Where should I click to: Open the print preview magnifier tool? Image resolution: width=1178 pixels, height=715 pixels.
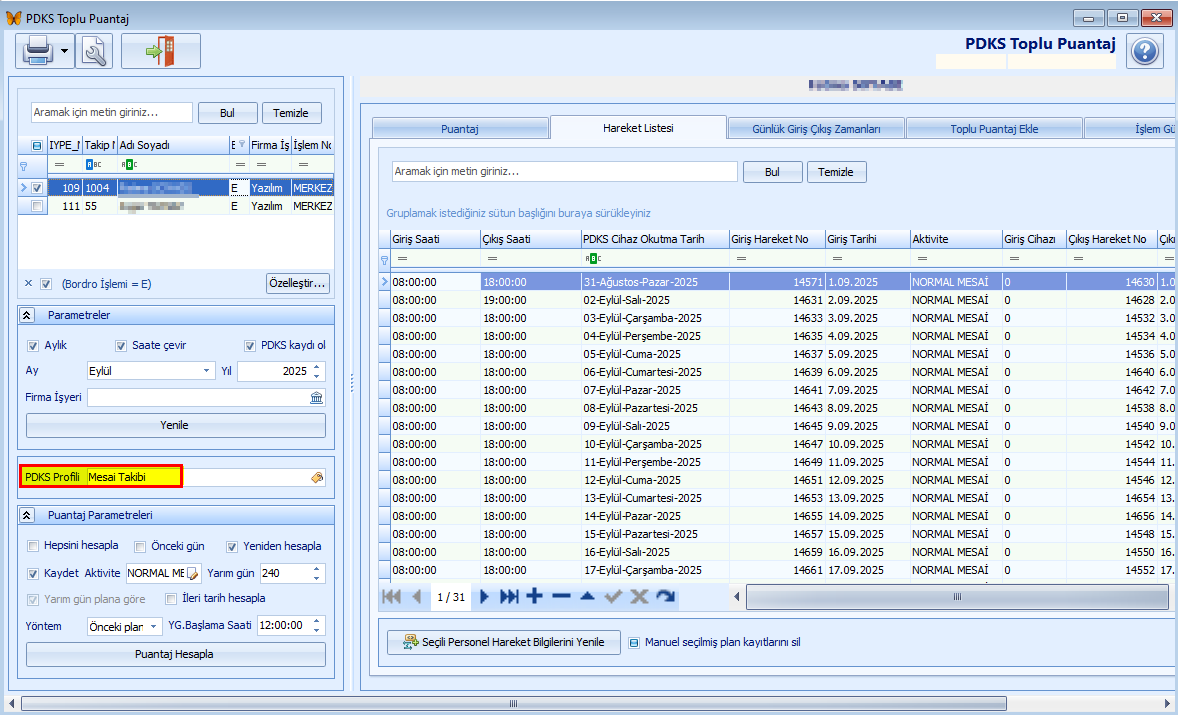pyautogui.click(x=94, y=51)
